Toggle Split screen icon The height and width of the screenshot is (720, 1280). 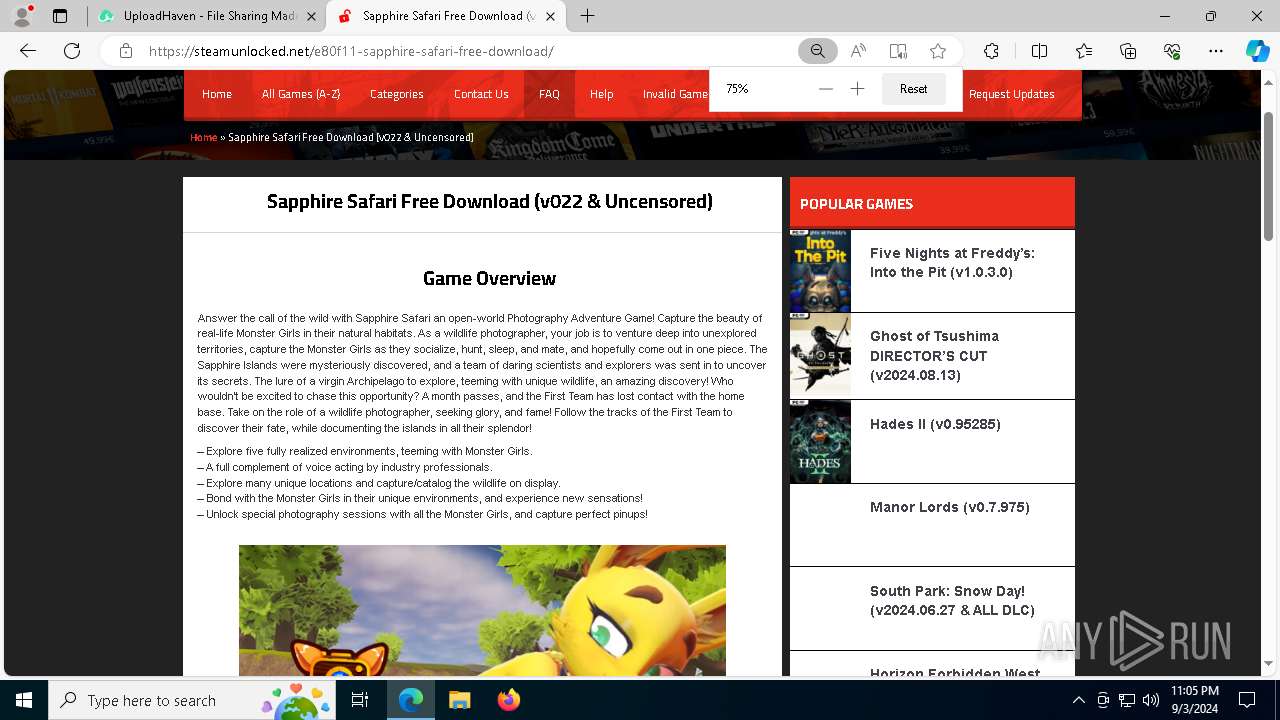1039,51
